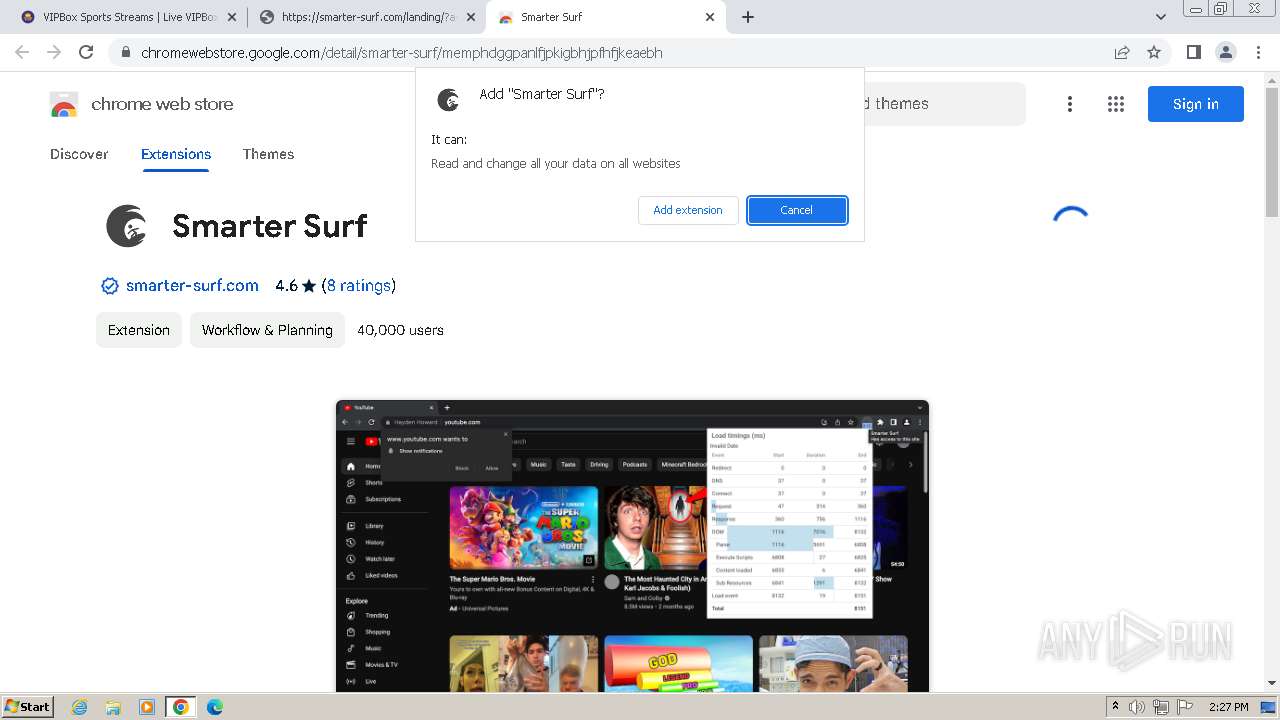Click the 2:27 PM system clock

(1229, 707)
